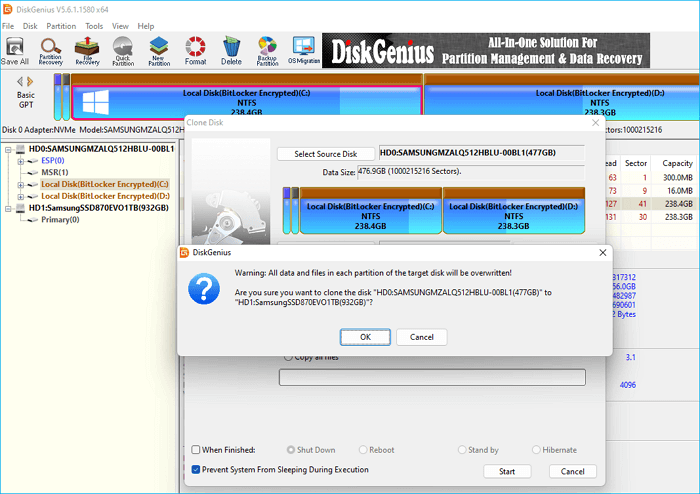Click the Data Size value field
This screenshot has width=700, height=494.
click(x=471, y=171)
